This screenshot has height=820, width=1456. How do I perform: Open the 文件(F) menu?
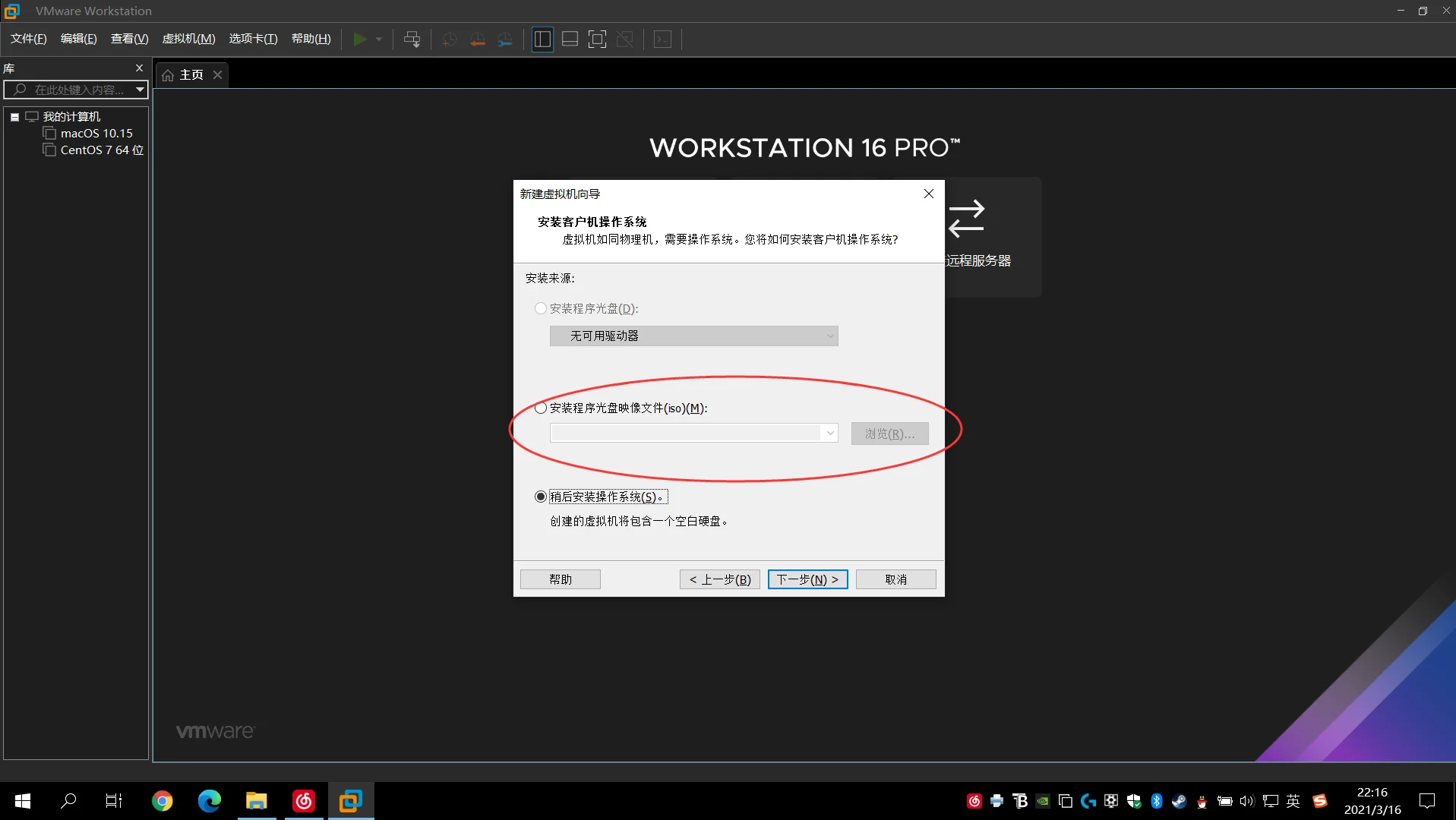29,39
